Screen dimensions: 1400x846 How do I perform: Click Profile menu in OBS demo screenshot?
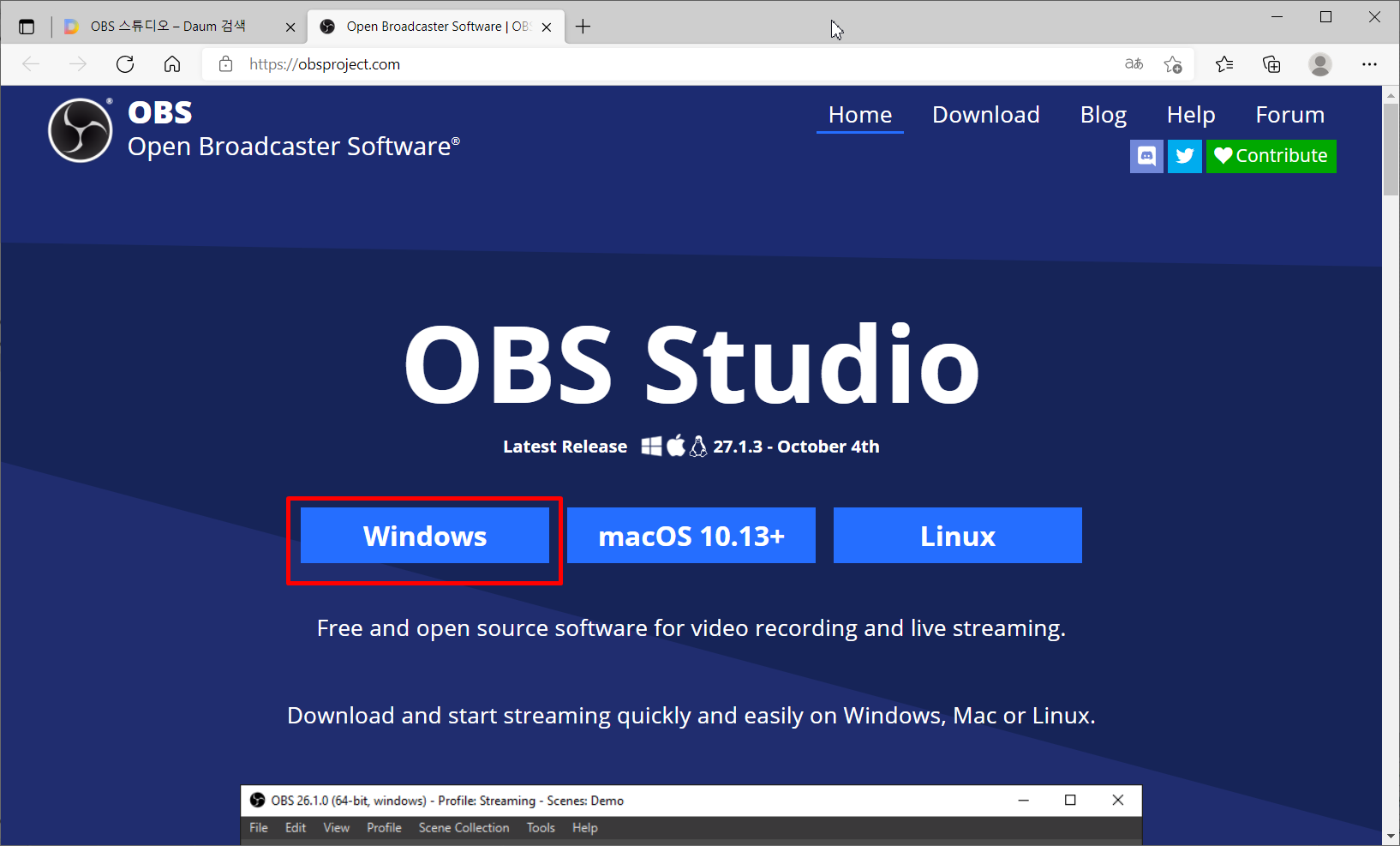point(385,828)
